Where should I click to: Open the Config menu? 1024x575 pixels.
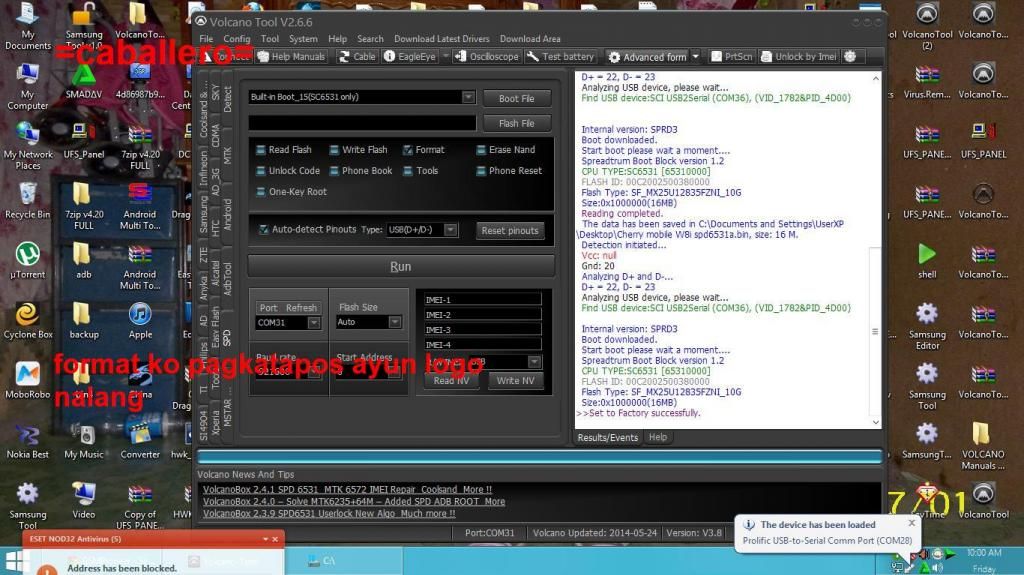point(236,39)
